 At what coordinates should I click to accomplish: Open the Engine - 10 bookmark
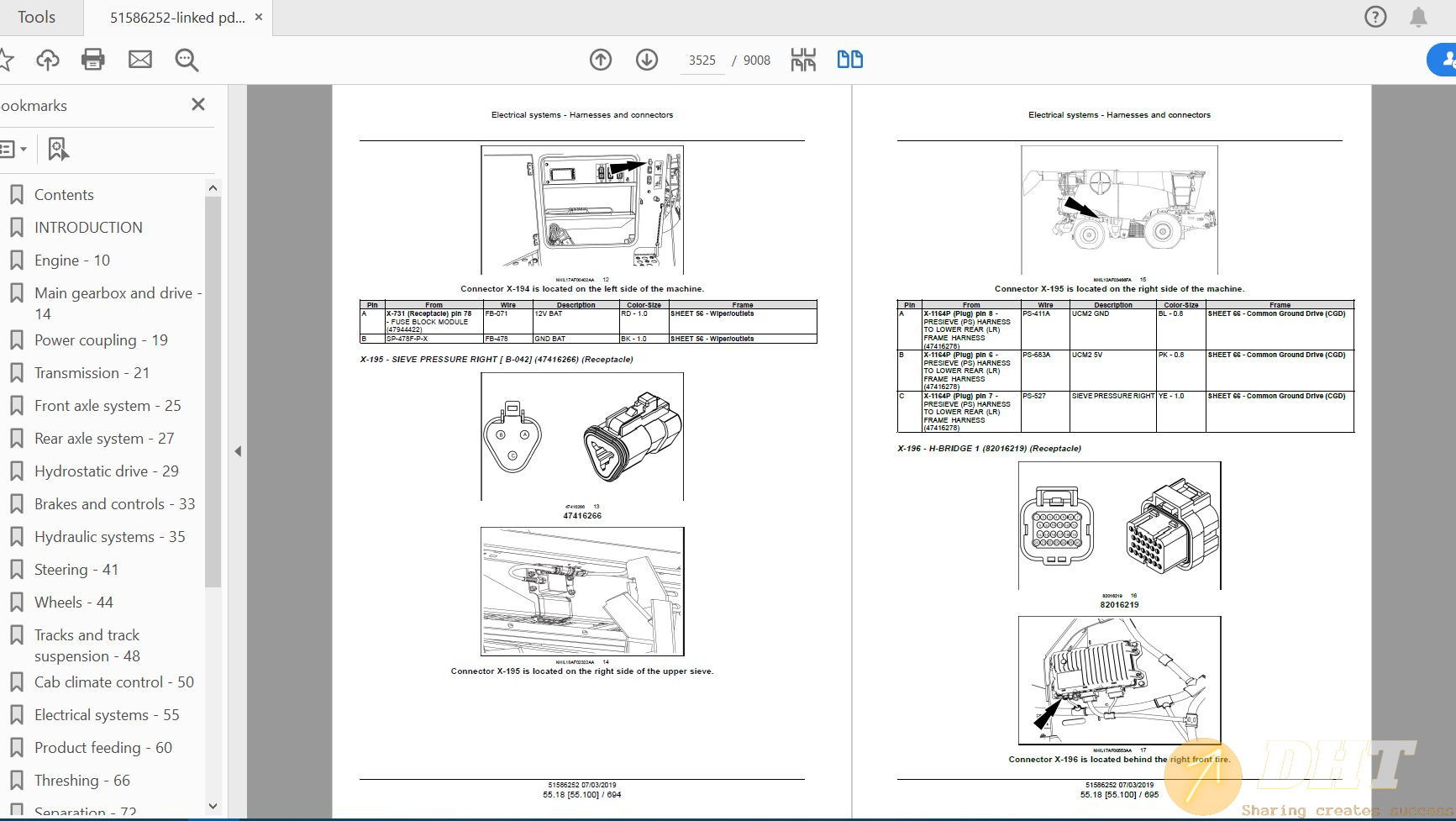72,261
